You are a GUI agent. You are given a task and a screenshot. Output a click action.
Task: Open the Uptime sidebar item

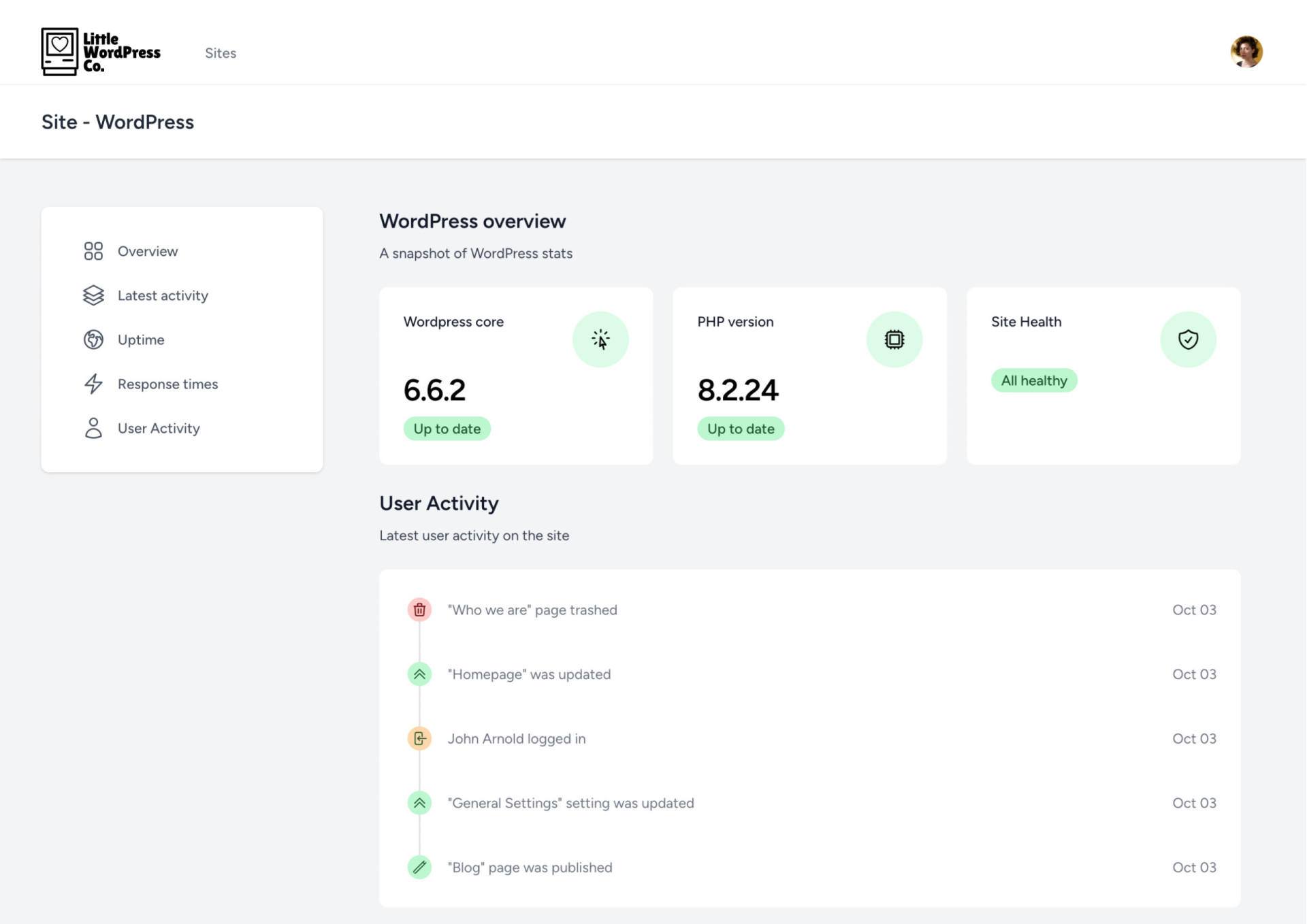tap(141, 340)
